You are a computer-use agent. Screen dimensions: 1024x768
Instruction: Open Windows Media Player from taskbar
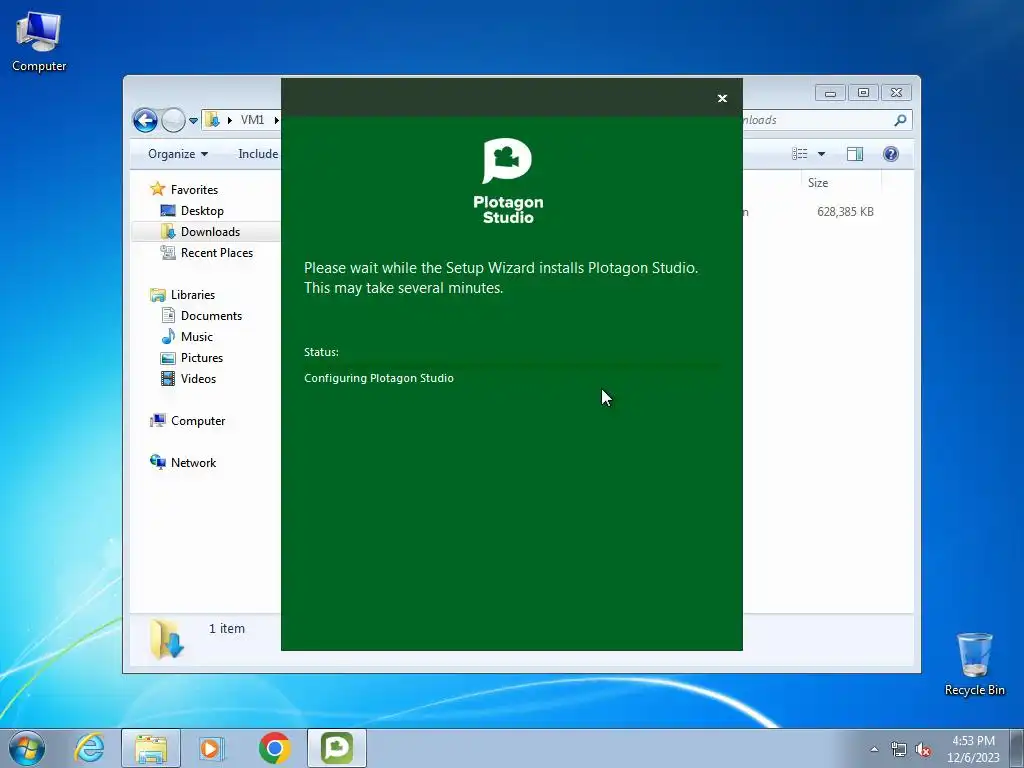coord(212,748)
